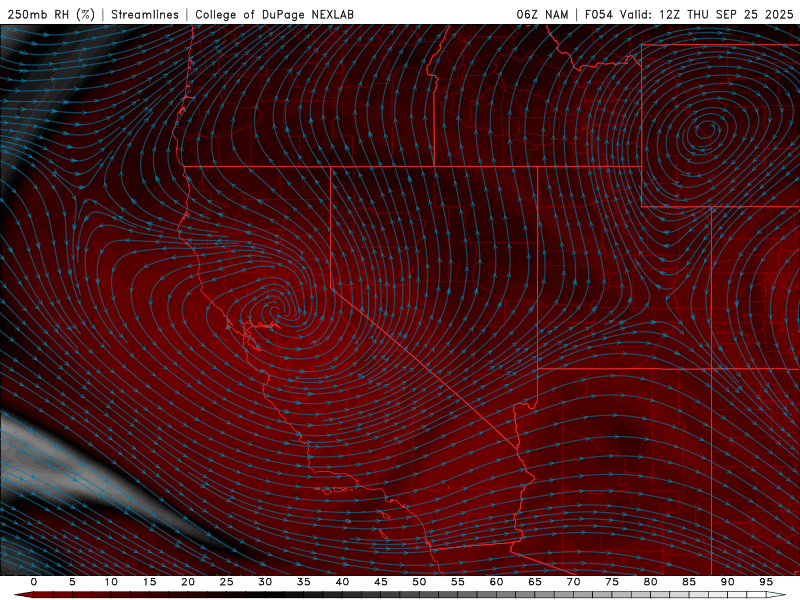Click the 70 tick on color scale
Image resolution: width=800 pixels, height=600 pixels.
click(573, 582)
